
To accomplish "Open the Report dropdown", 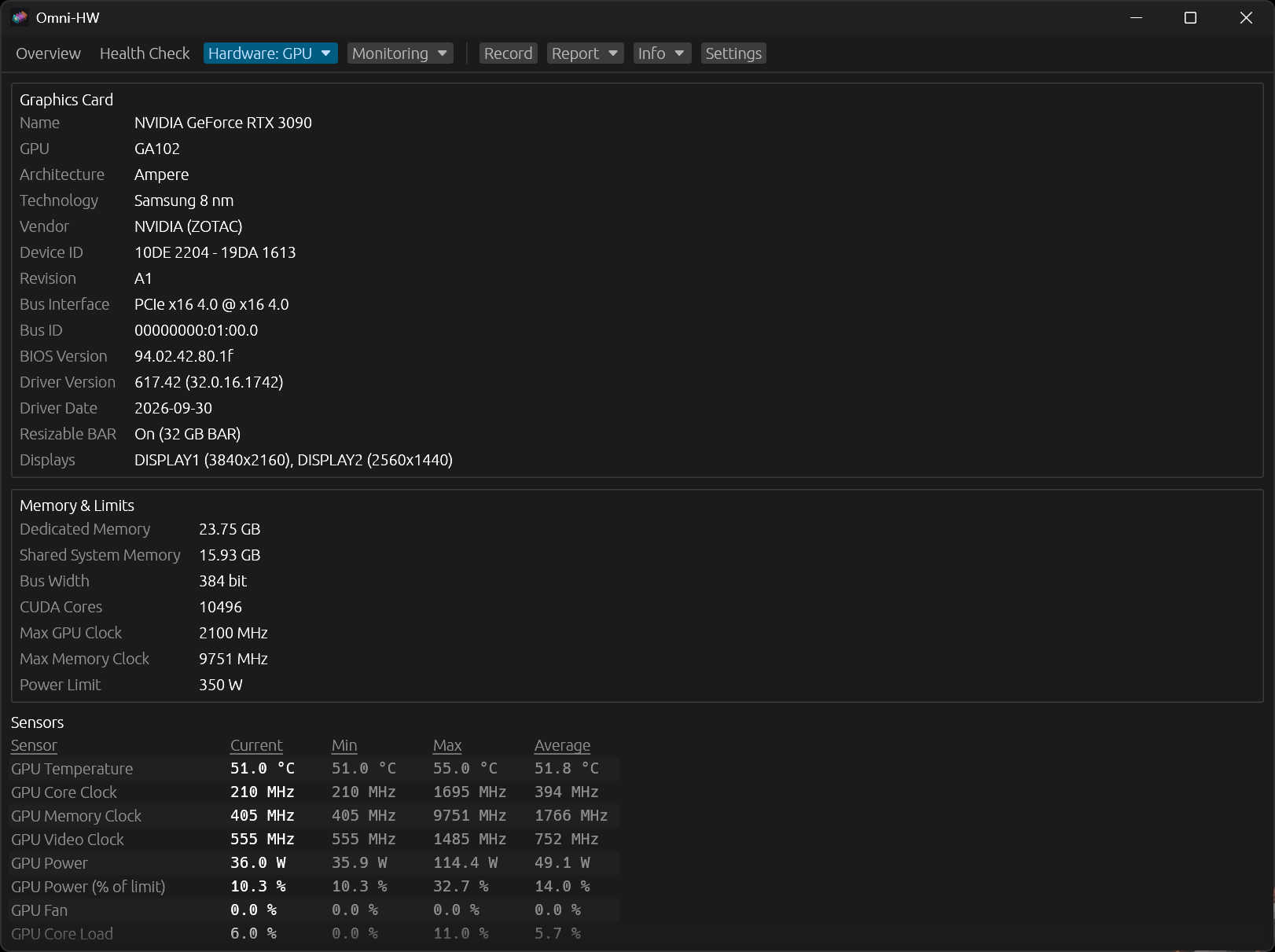I will [x=585, y=53].
